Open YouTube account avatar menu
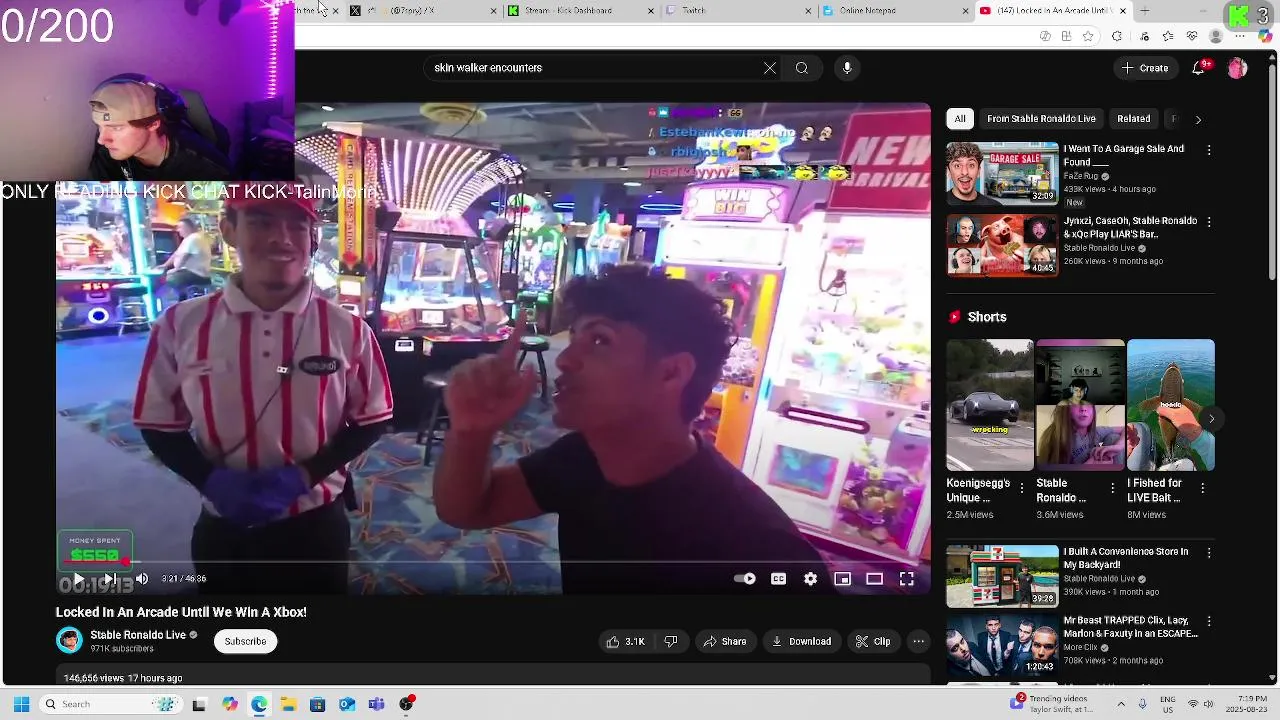 [x=1237, y=68]
